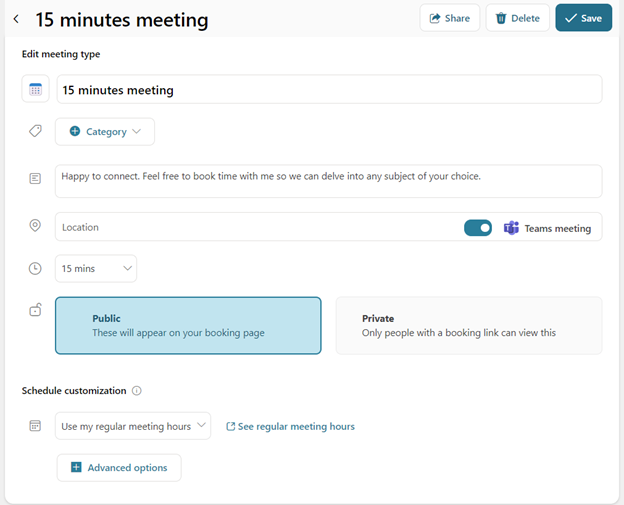
Task: Save the meeting type
Action: 583,18
